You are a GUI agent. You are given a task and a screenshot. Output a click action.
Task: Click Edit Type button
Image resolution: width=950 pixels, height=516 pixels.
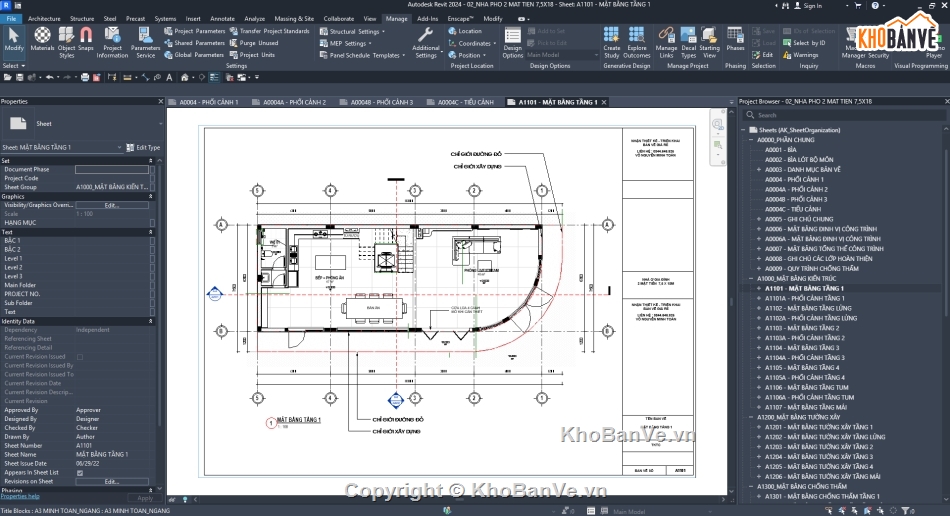click(x=143, y=147)
